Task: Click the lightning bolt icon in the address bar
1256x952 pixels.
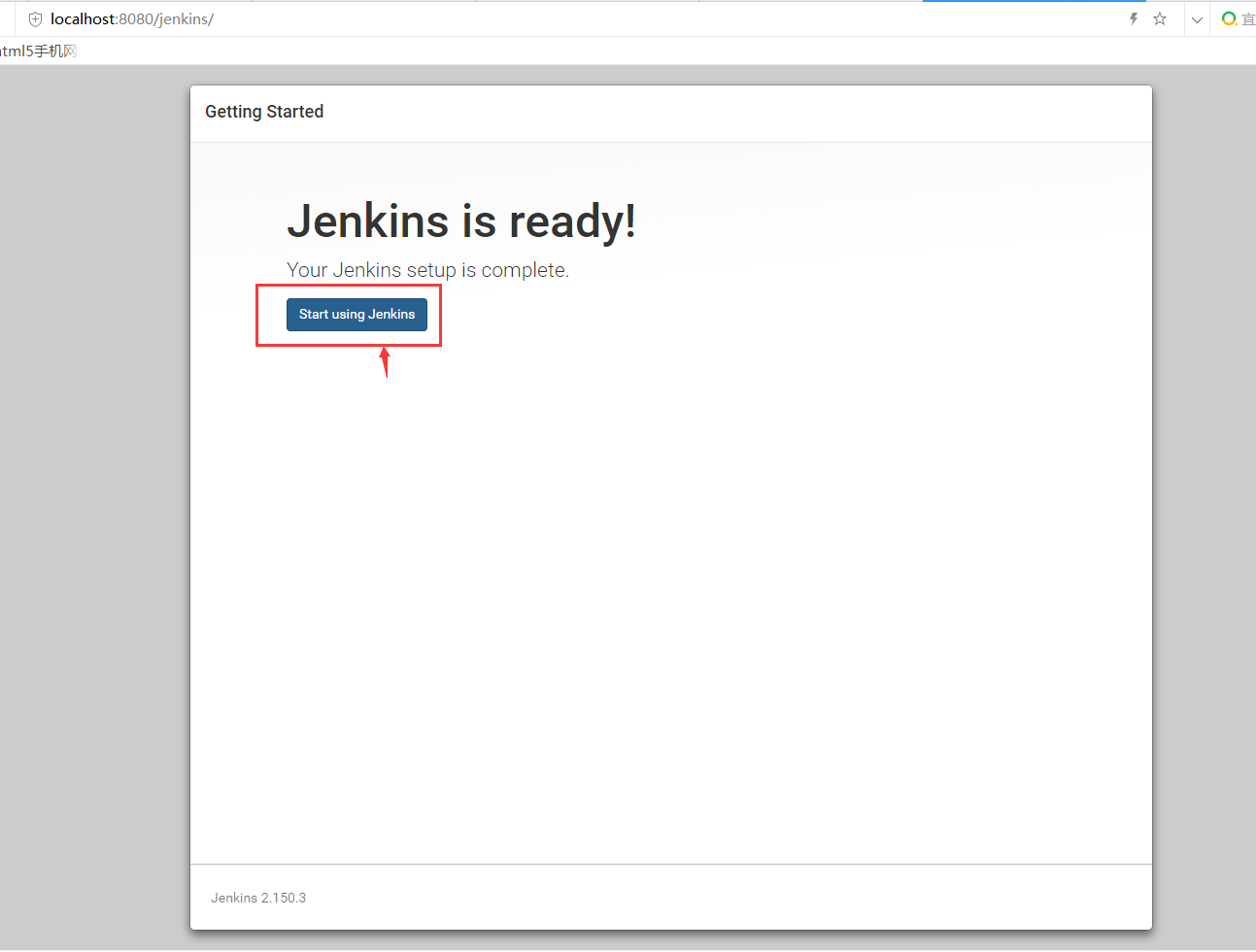Action: click(x=1134, y=18)
